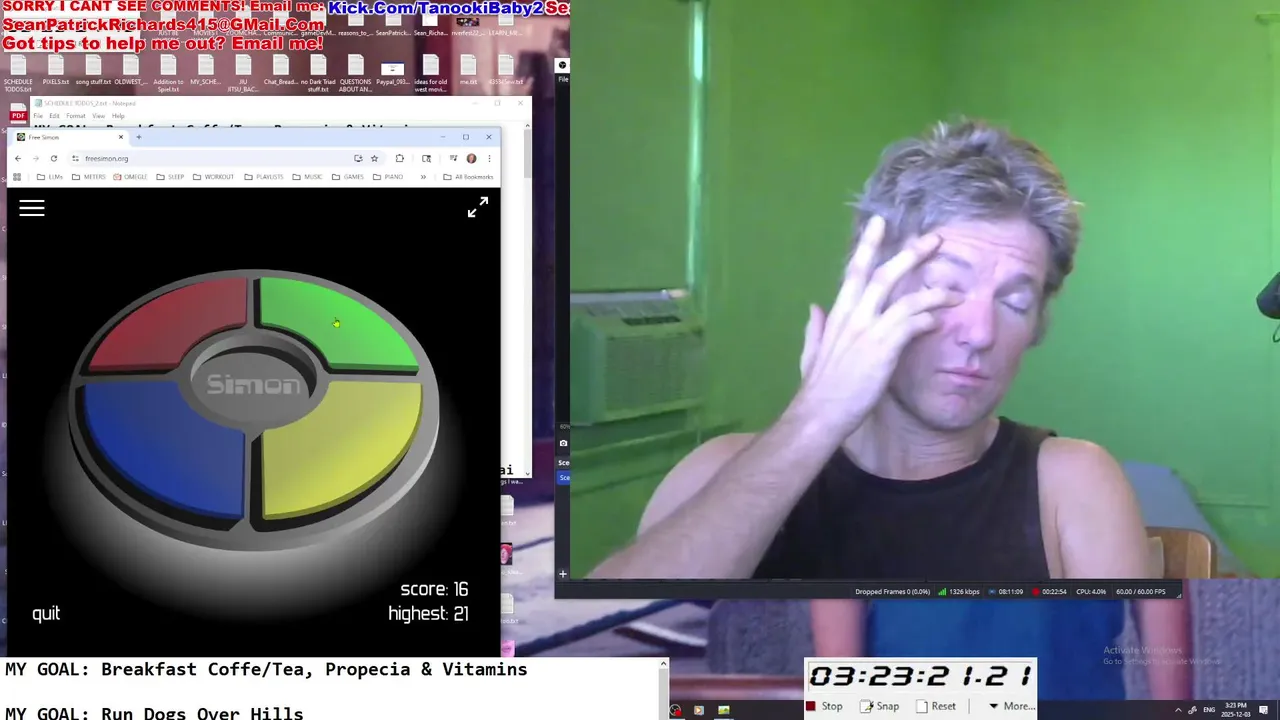Open the LLMs bookmark folder
Viewport: 1280px width, 720px height.
(x=49, y=177)
